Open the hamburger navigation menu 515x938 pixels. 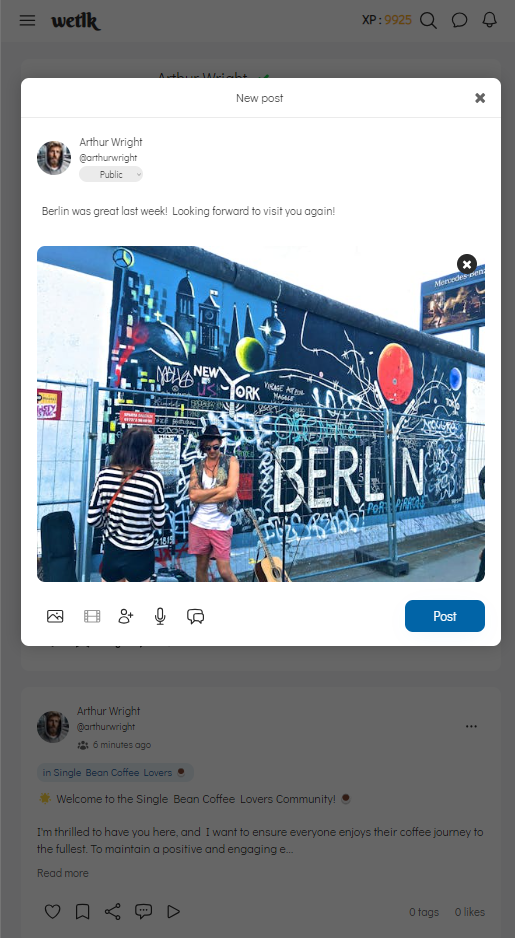pos(28,20)
